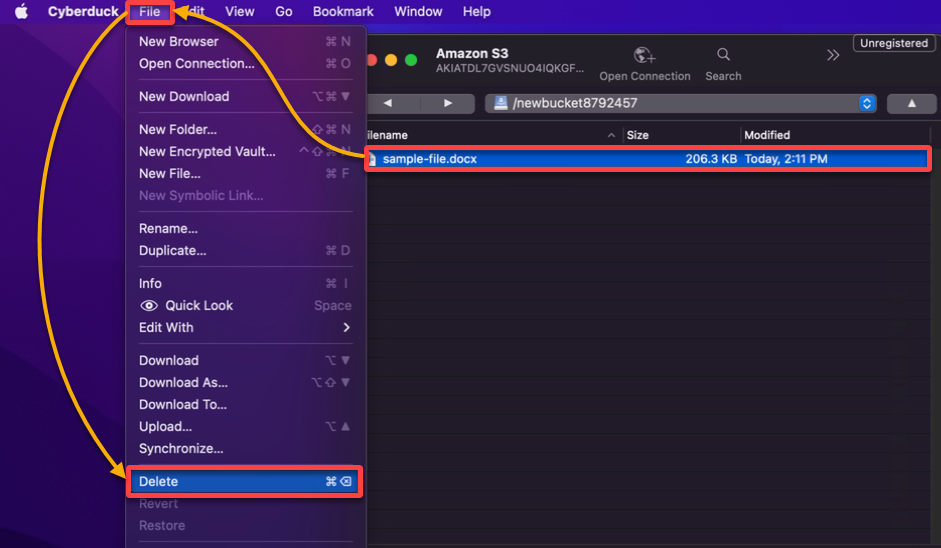Screen dimensions: 941x548
Task: Go back with the left arrow button
Action: click(388, 103)
